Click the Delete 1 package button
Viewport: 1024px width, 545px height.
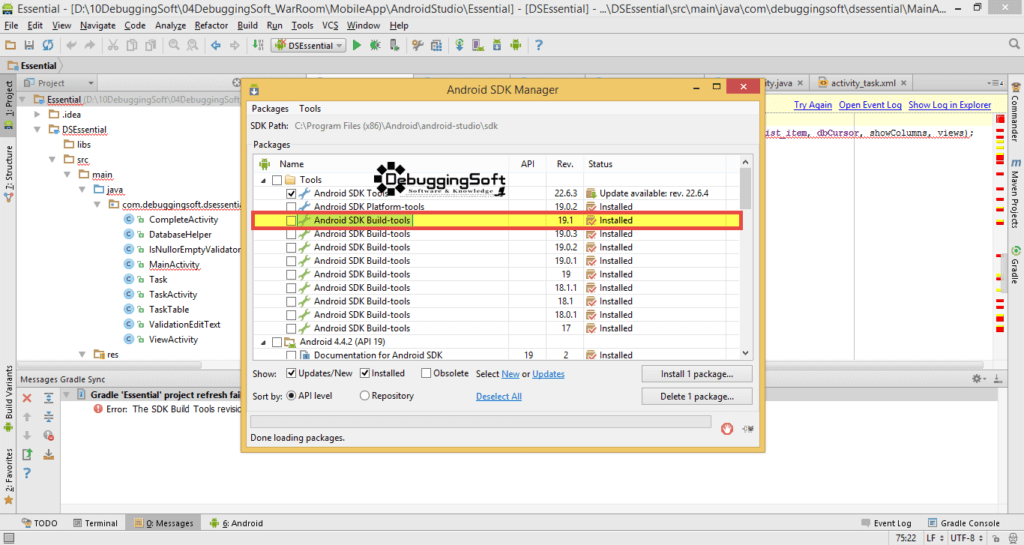pyautogui.click(x=697, y=396)
